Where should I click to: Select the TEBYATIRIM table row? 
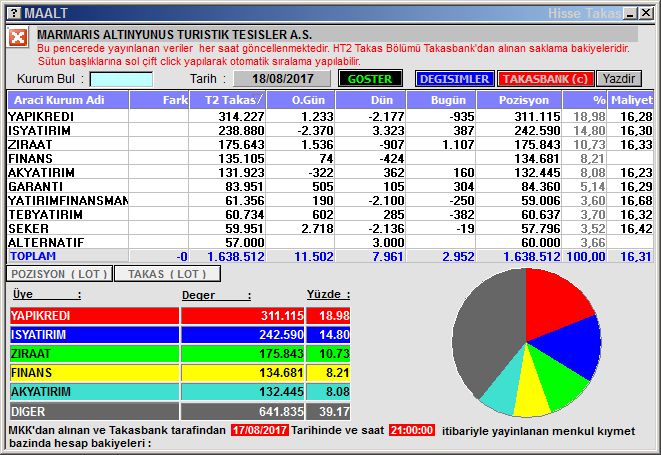(330, 215)
